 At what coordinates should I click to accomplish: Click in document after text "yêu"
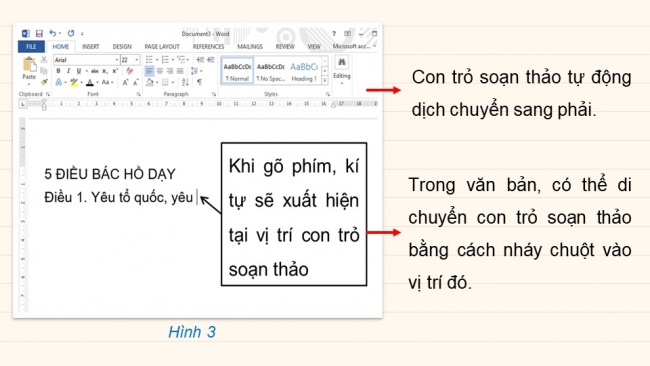[x=196, y=197]
